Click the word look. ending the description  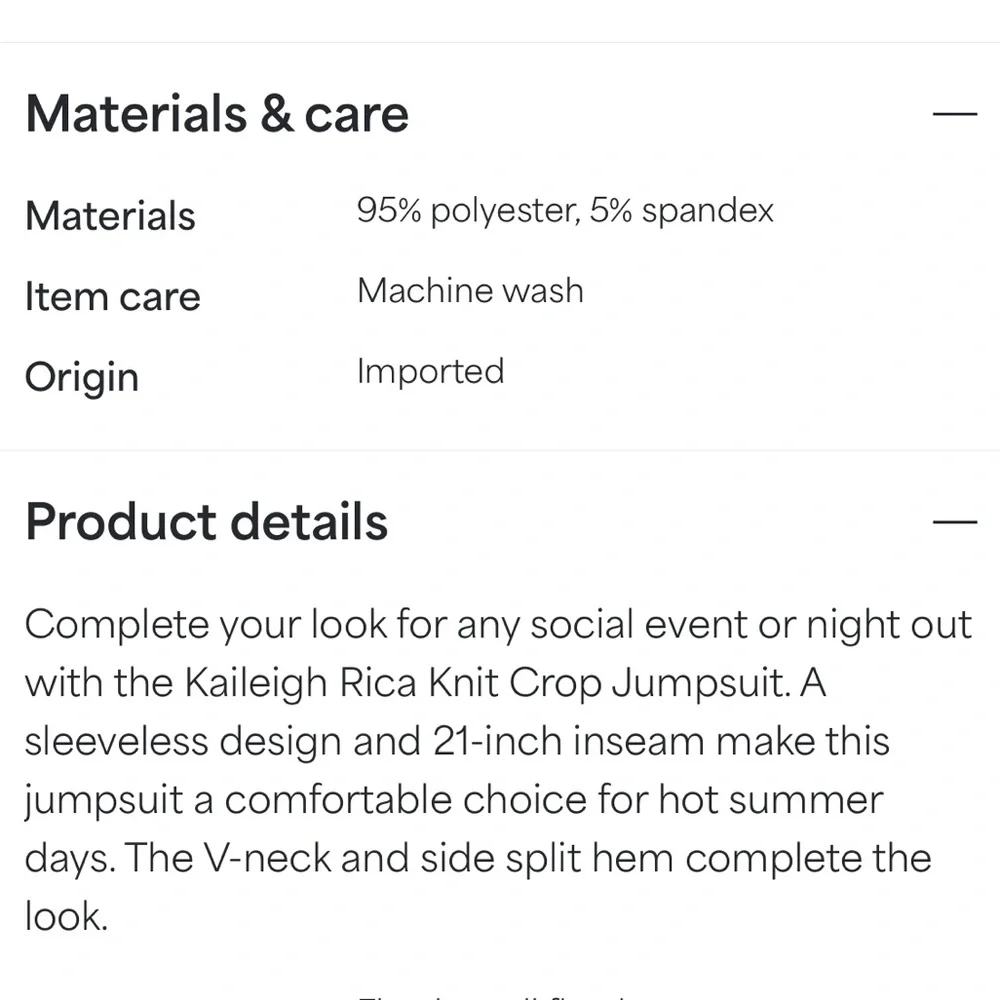click(66, 916)
